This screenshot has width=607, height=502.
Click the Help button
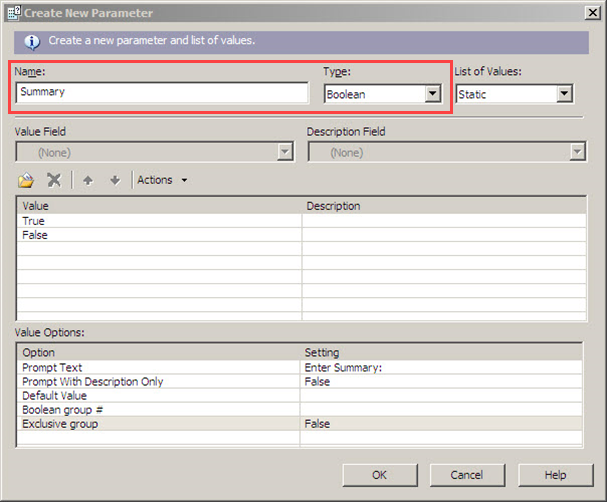556,475
